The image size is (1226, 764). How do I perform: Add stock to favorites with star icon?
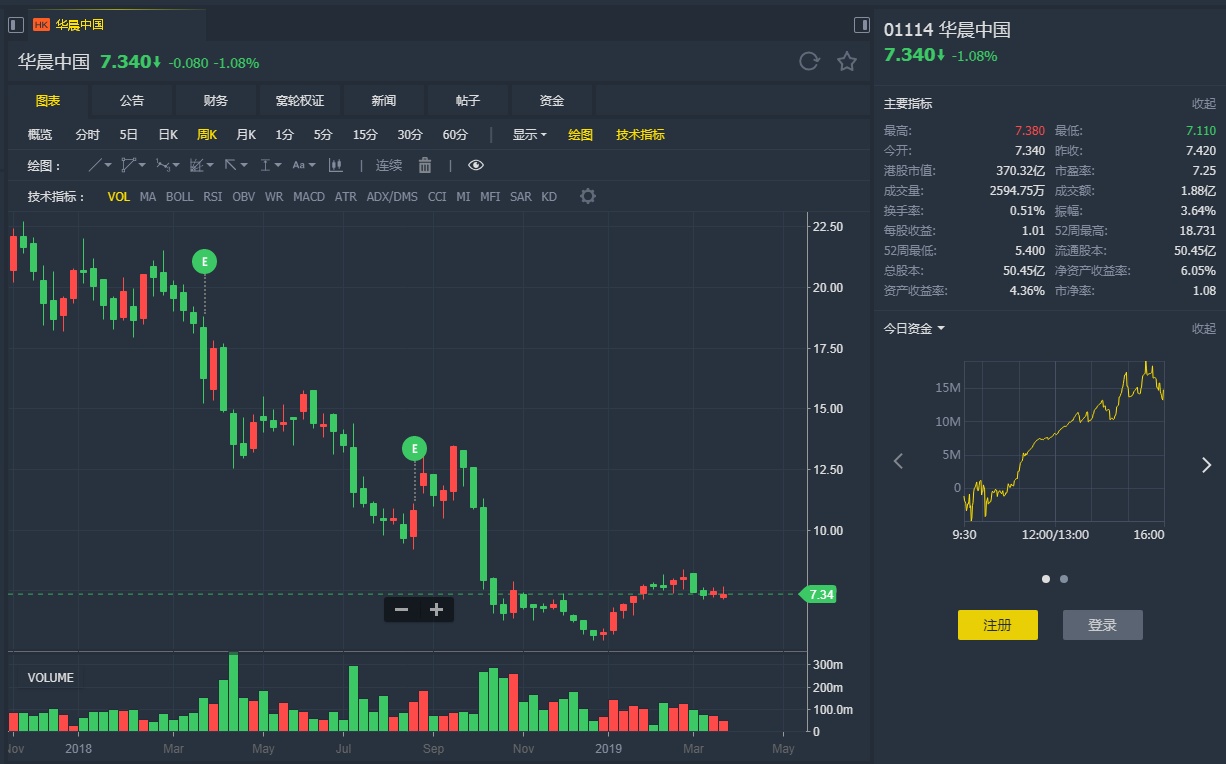[x=847, y=62]
